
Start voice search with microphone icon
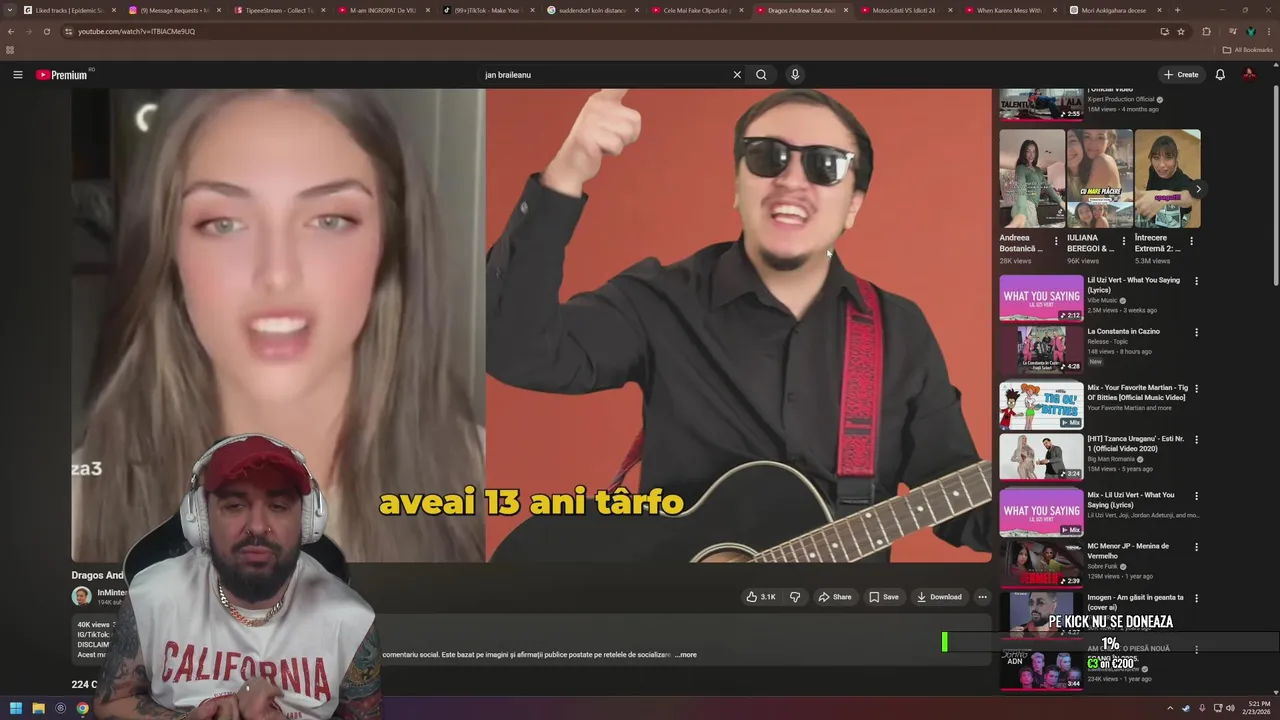(x=795, y=75)
